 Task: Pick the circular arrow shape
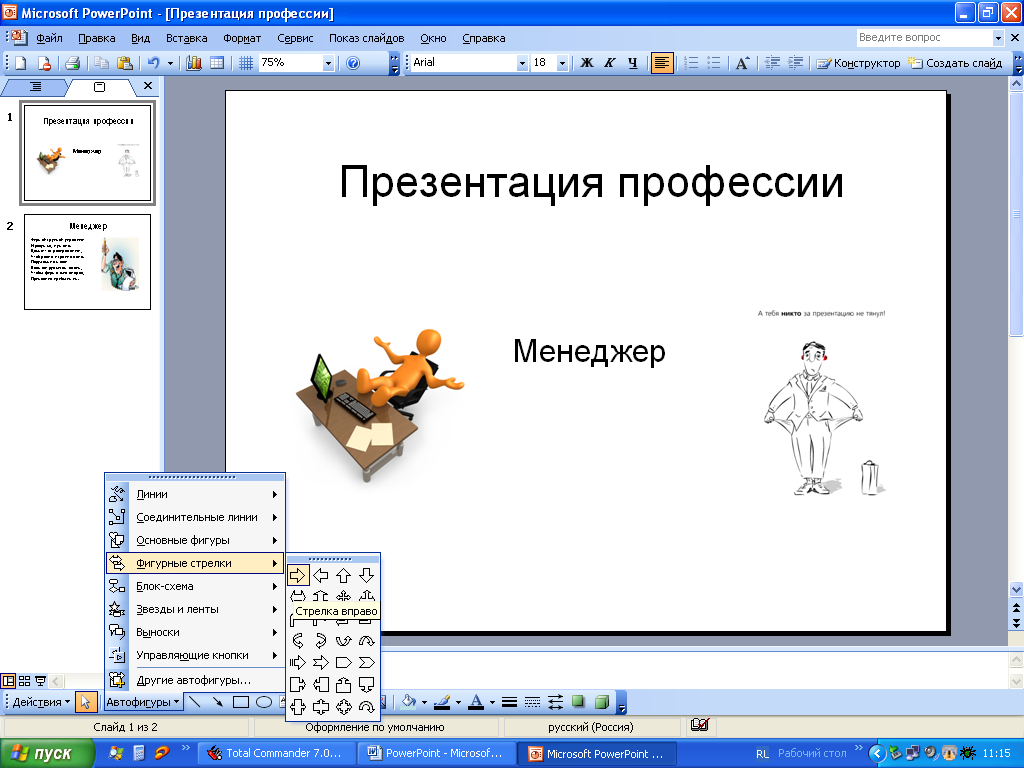coord(366,707)
